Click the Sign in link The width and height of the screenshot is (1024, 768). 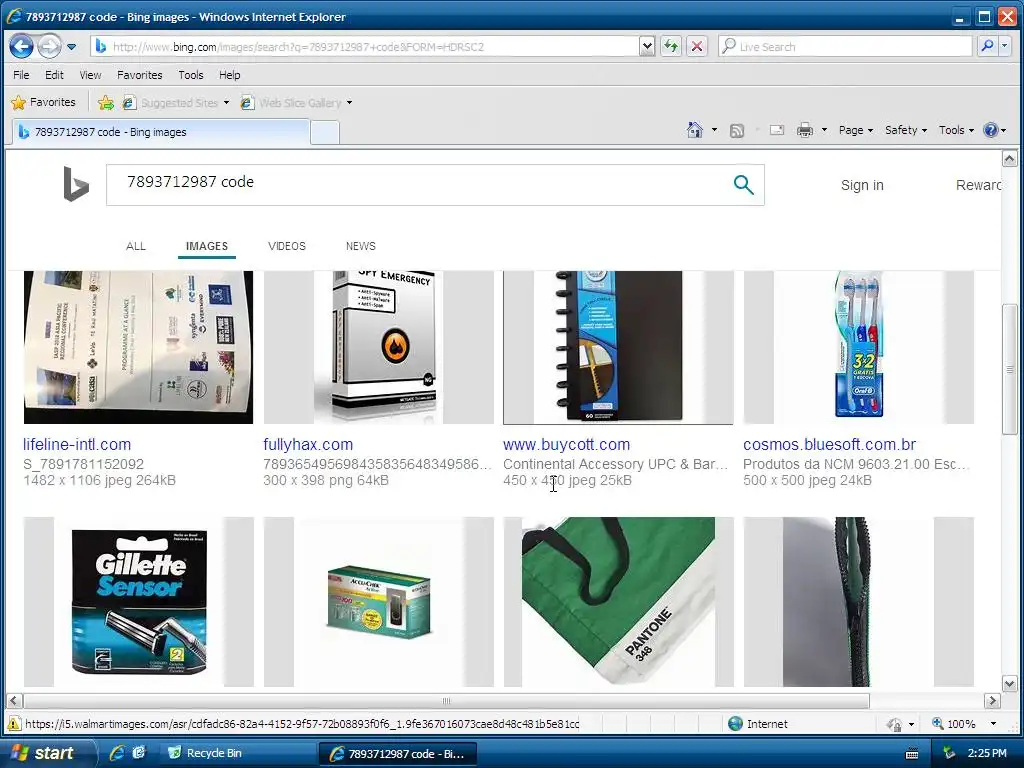(x=862, y=185)
